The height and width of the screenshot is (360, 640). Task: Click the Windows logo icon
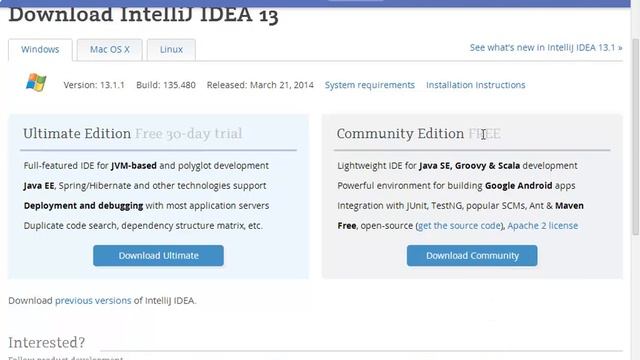[x=36, y=82]
